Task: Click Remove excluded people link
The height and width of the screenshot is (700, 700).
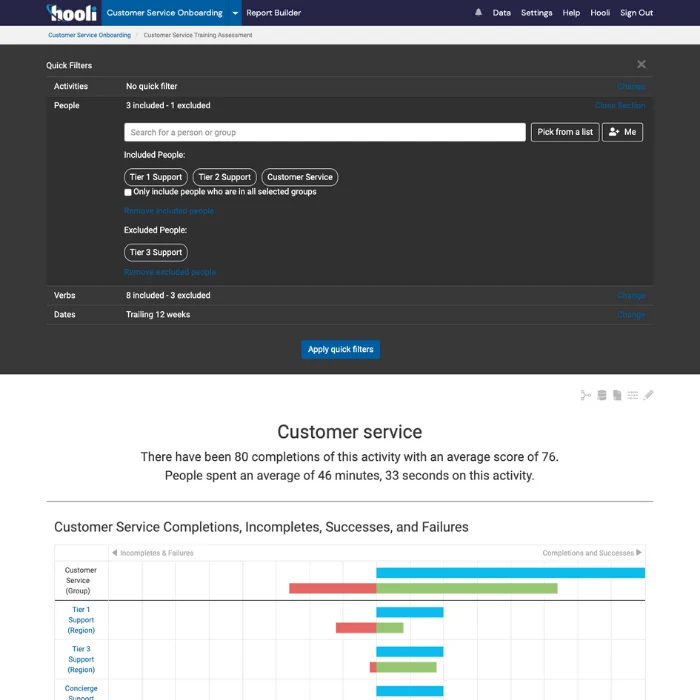Action: 170,272
